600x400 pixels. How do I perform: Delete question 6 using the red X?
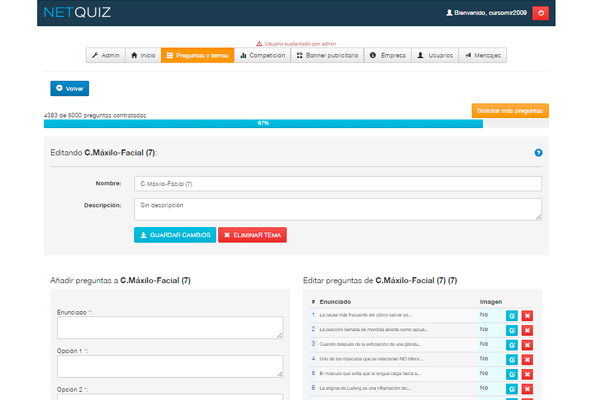tap(527, 387)
